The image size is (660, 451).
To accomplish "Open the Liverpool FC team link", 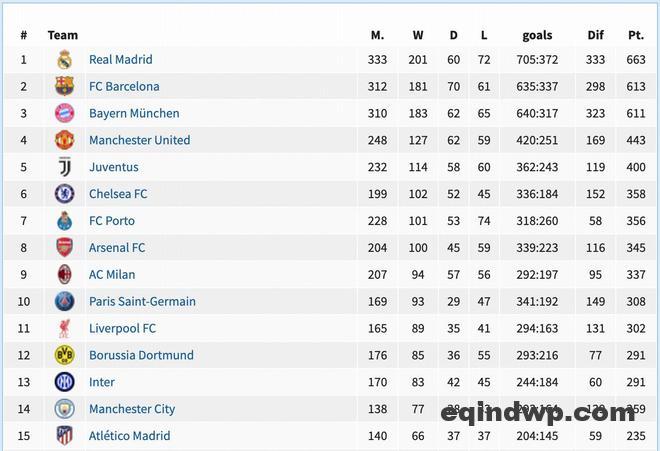I will point(122,328).
